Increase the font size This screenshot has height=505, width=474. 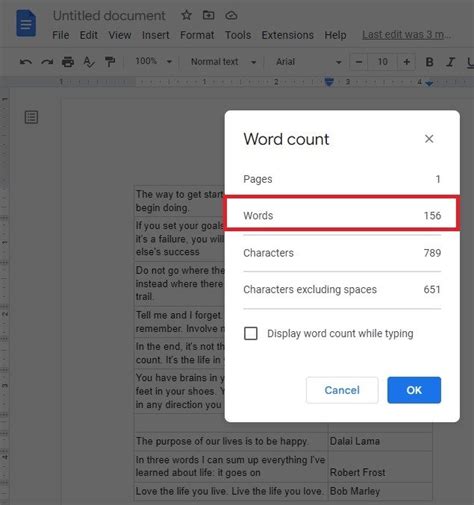406,62
